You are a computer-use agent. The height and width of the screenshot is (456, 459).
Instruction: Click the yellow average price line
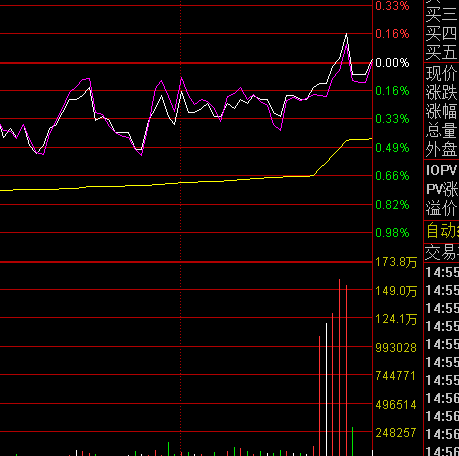[x=187, y=182]
